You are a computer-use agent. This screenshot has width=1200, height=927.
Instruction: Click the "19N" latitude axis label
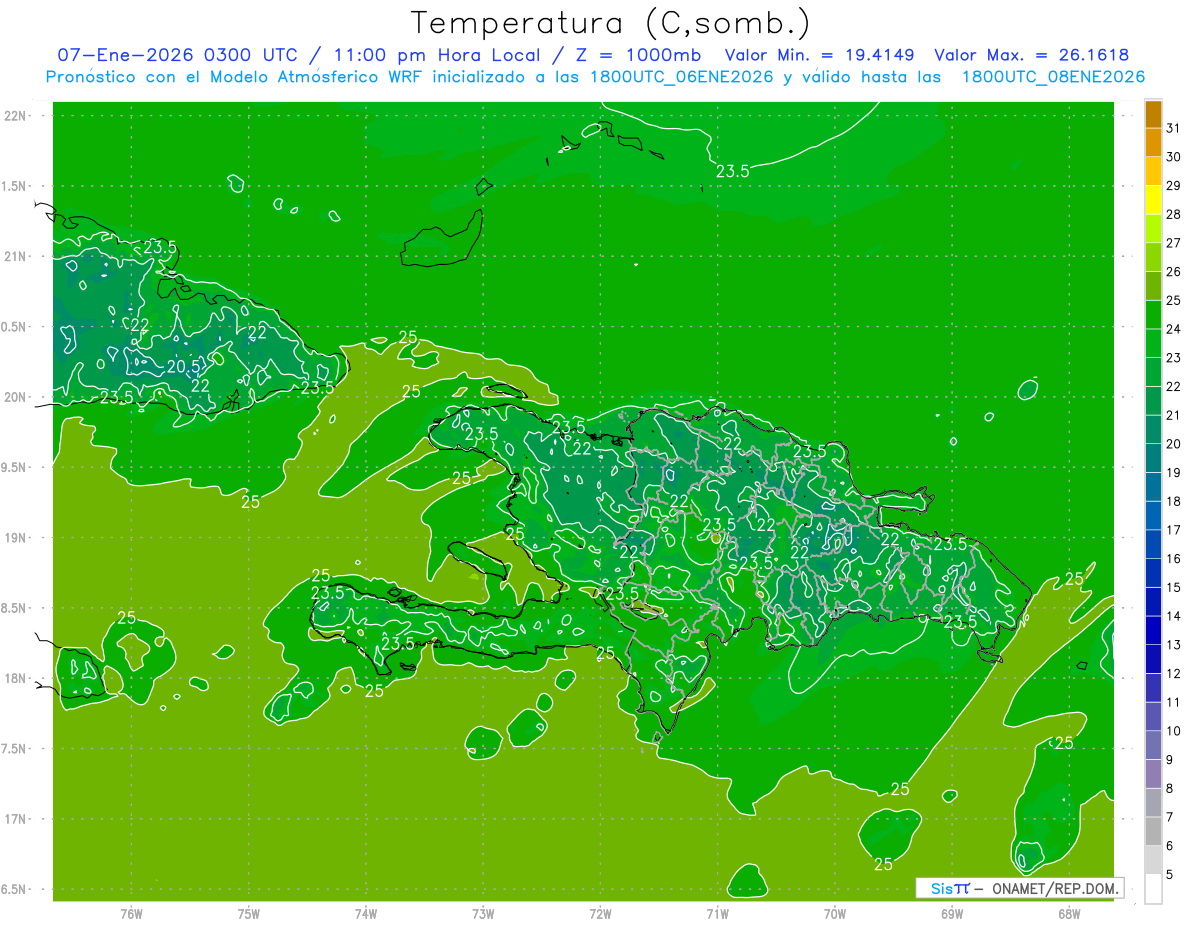click(14, 538)
